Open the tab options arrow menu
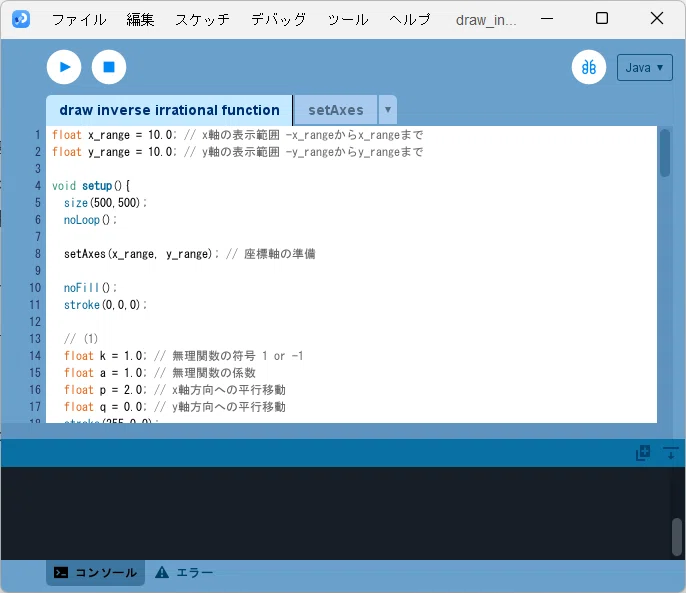686x593 pixels. 388,109
